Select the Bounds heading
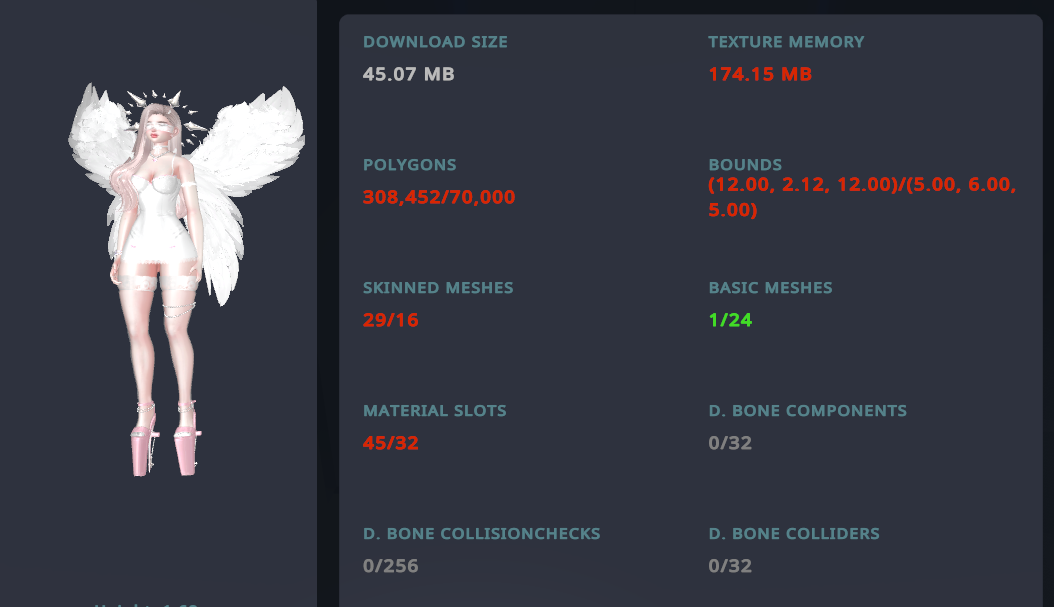 (x=745, y=165)
